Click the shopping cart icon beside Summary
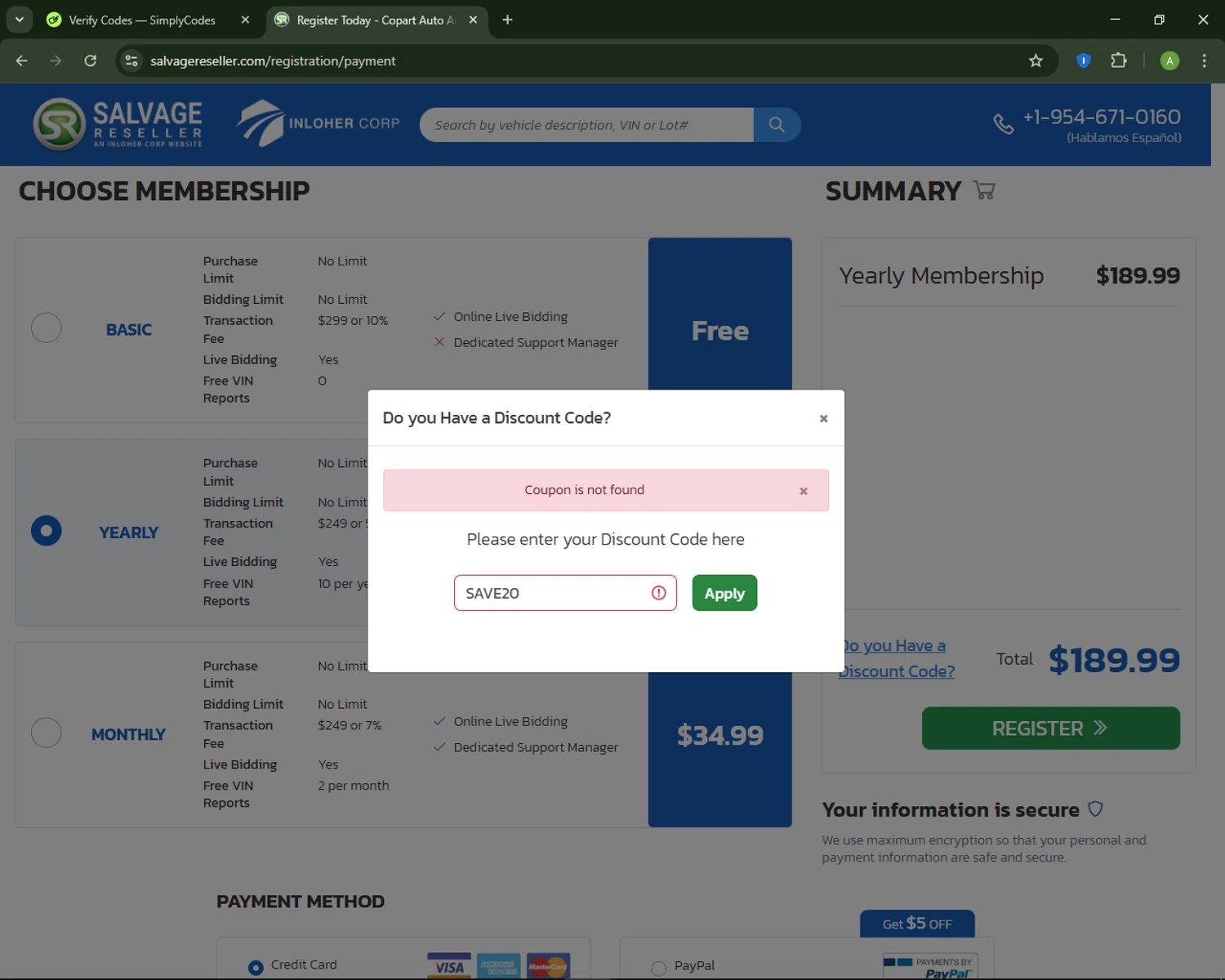This screenshot has height=980, width=1225. point(984,190)
